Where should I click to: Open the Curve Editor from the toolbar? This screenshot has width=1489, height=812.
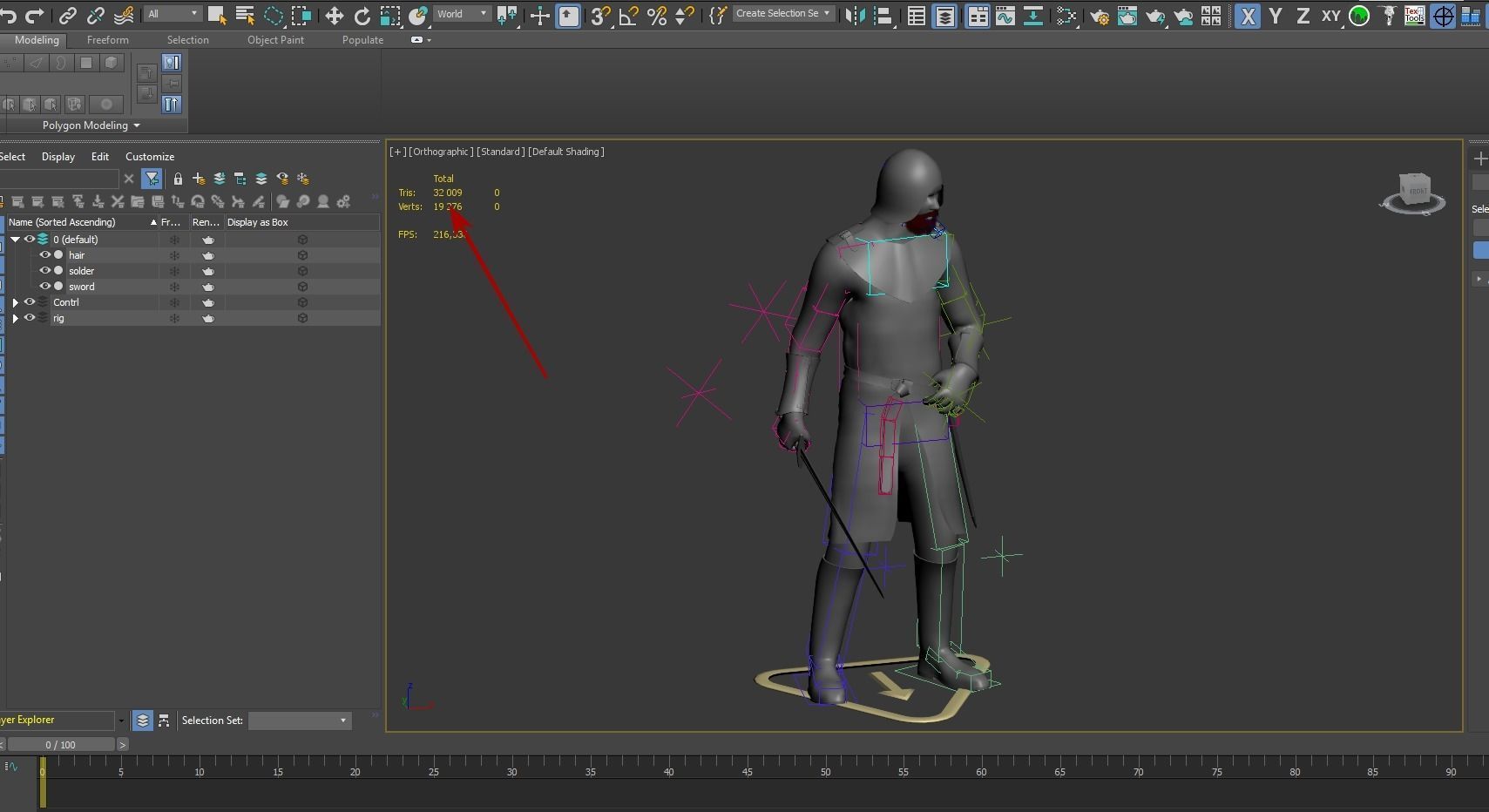pyautogui.click(x=1005, y=15)
